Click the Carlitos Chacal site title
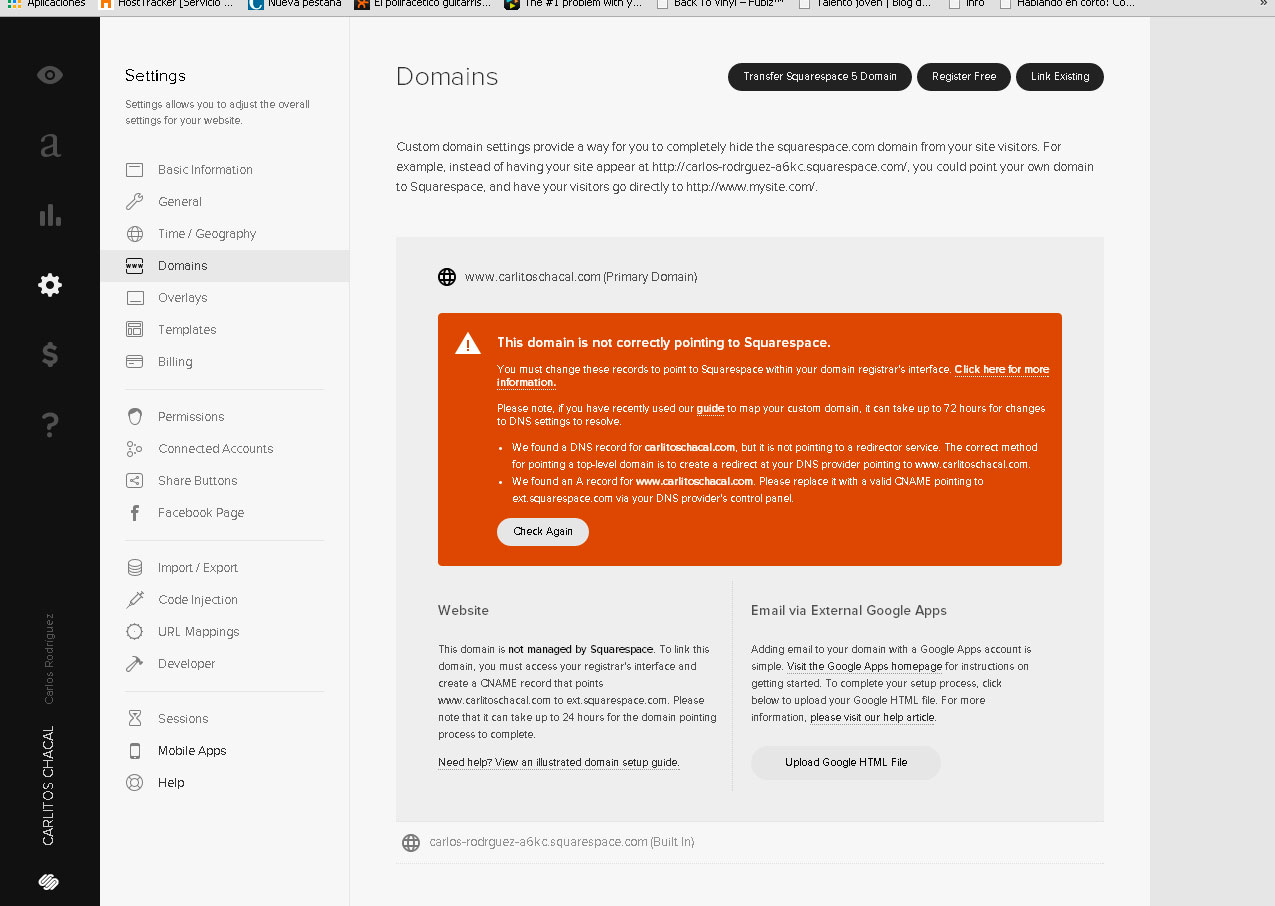 (x=49, y=786)
